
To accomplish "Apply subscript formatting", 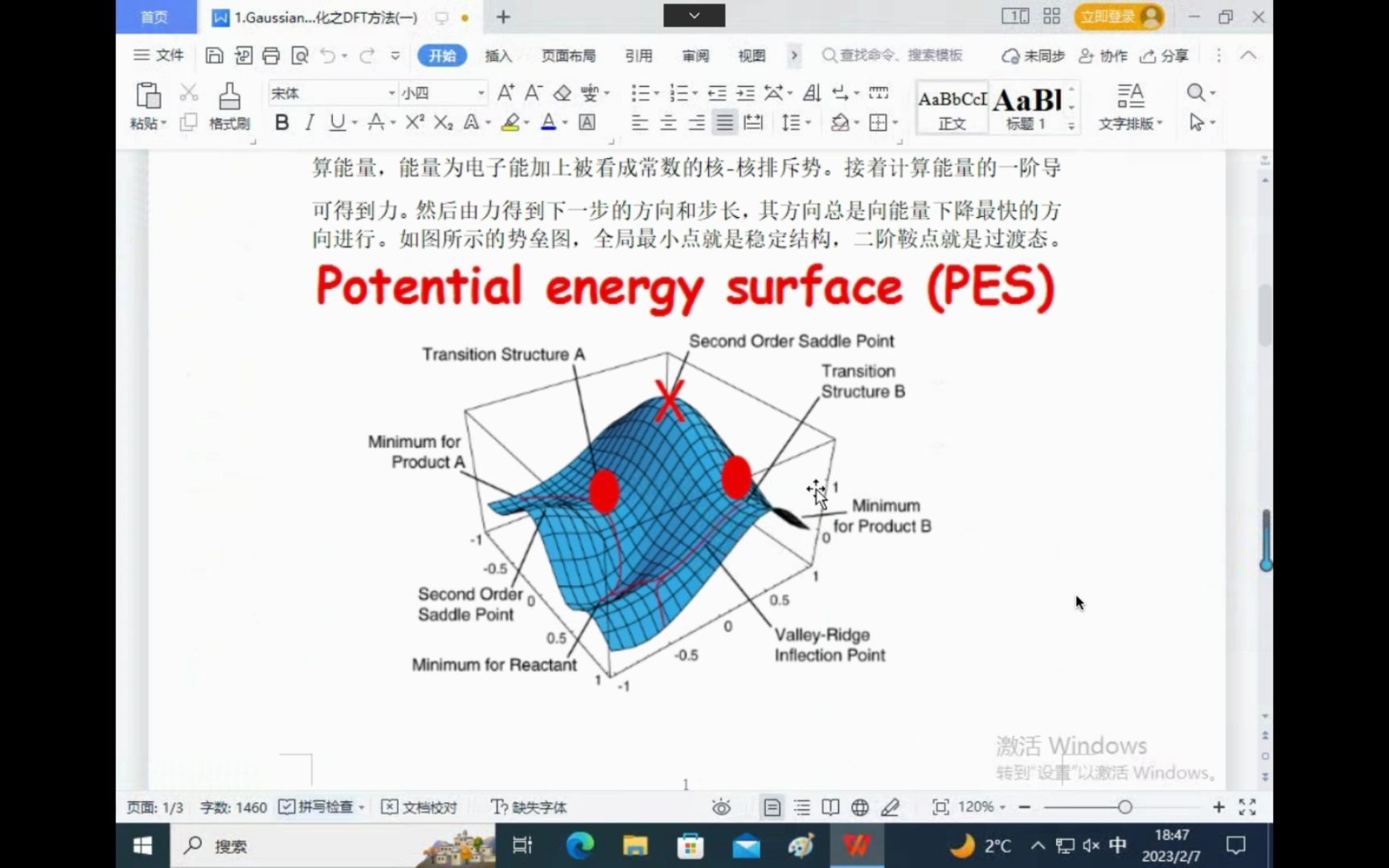I will pos(442,122).
